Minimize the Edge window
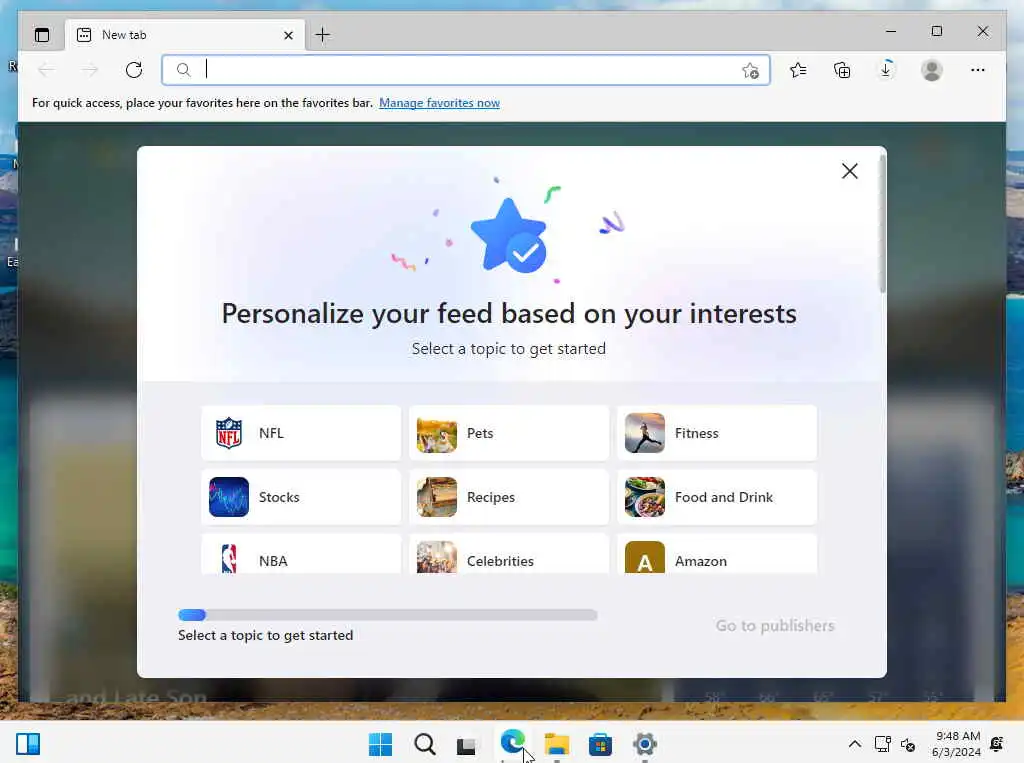1024x763 pixels. tap(890, 31)
